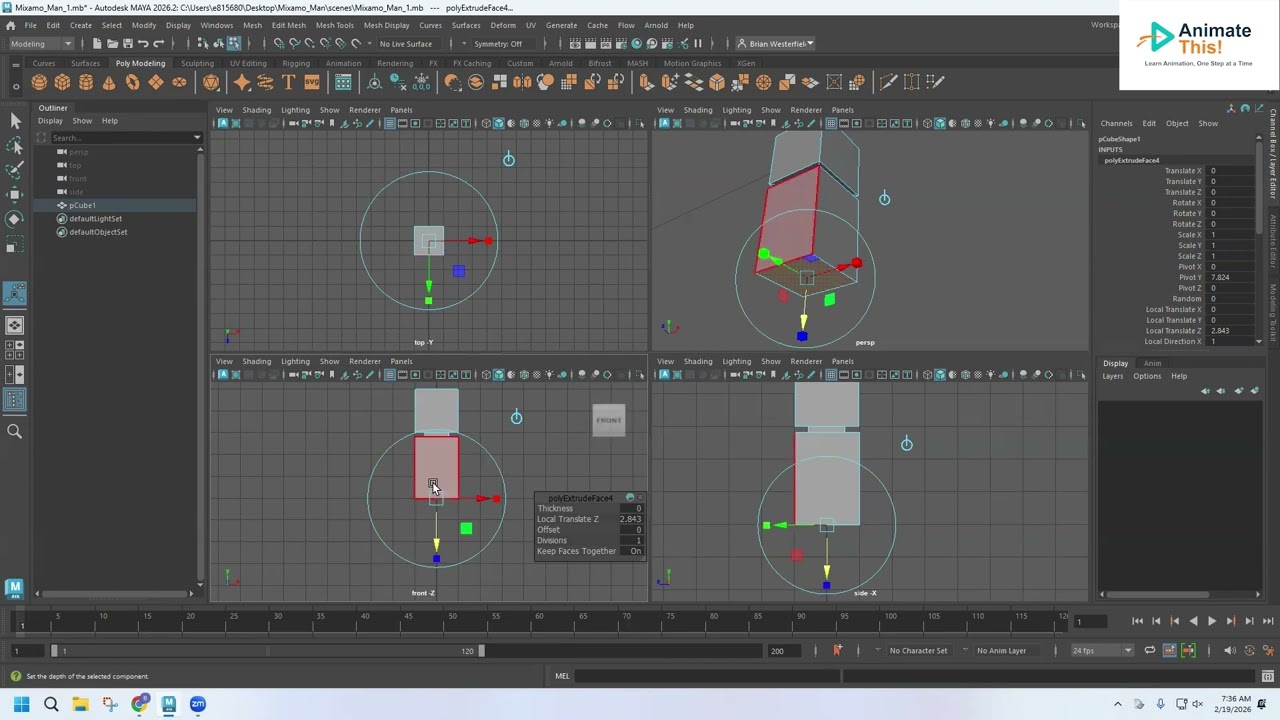Open the polyExtrudeFace4 widget settings icon
The height and width of the screenshot is (720, 1280).
pos(630,498)
